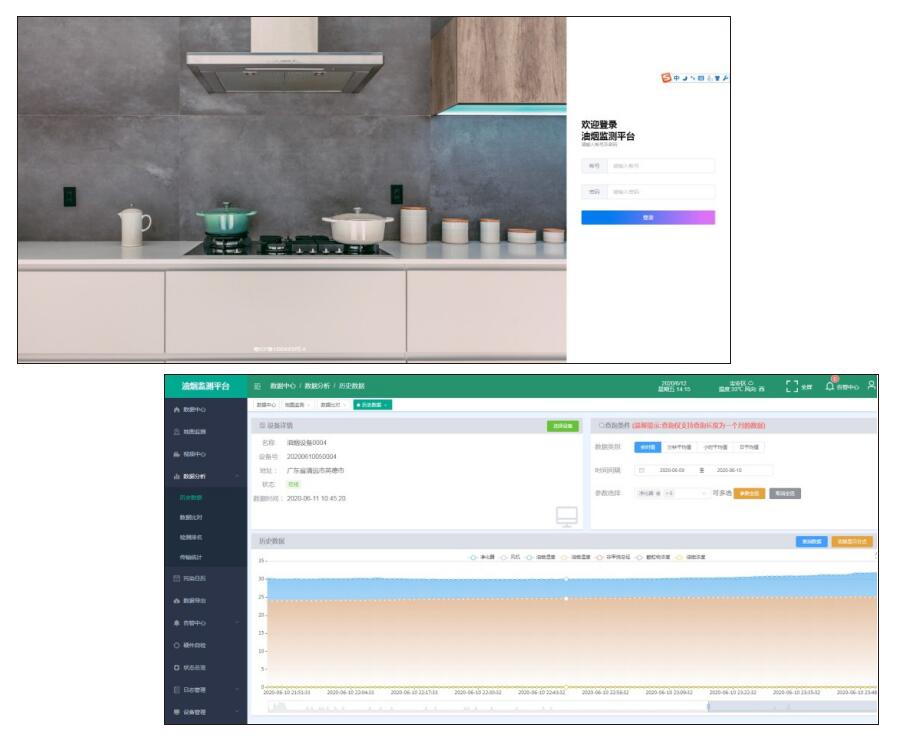Select 数据比对 in the sidebar submenu
The width and height of the screenshot is (899, 743).
point(190,517)
